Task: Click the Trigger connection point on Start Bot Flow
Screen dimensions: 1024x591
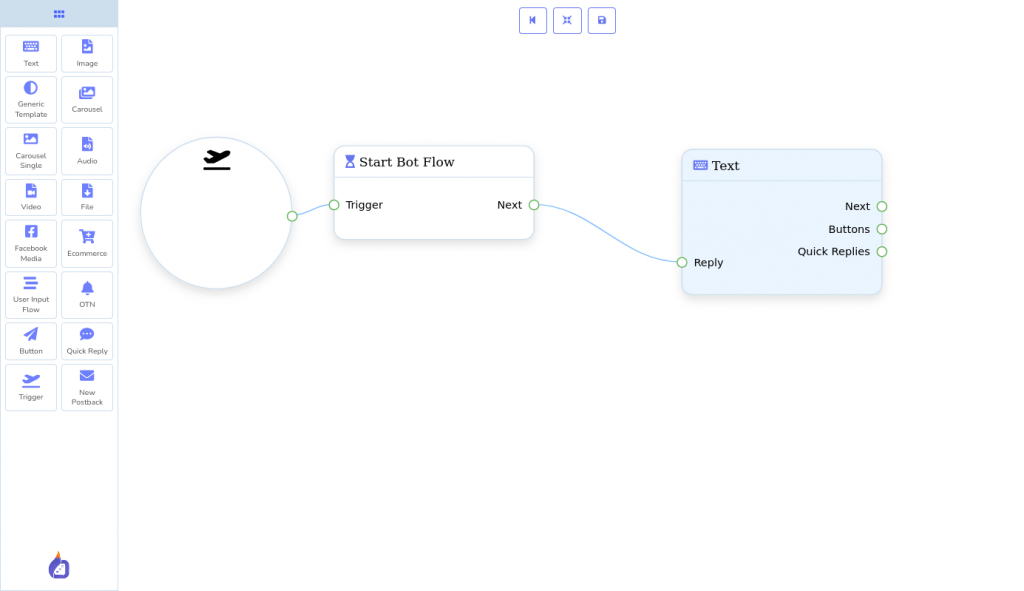Action: [x=333, y=205]
